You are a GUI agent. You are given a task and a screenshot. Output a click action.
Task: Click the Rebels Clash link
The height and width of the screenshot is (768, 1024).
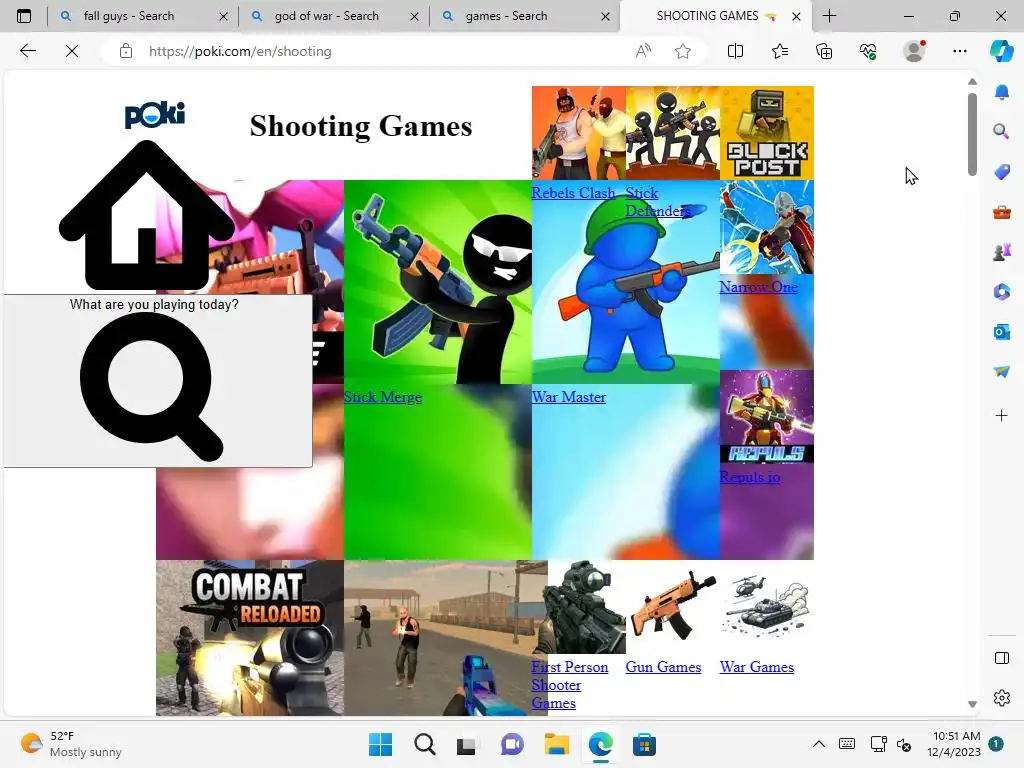573,193
